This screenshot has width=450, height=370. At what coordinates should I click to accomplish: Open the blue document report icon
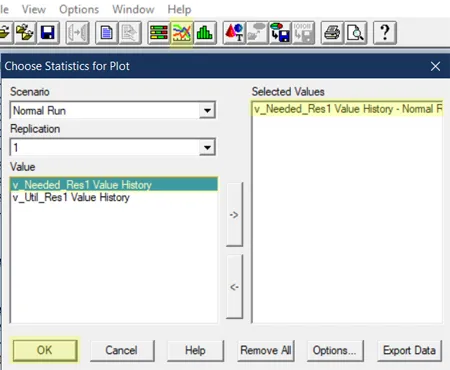pos(106,33)
